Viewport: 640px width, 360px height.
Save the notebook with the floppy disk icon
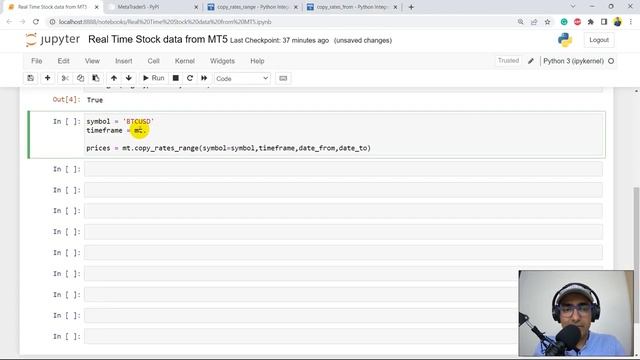[x=31, y=78]
